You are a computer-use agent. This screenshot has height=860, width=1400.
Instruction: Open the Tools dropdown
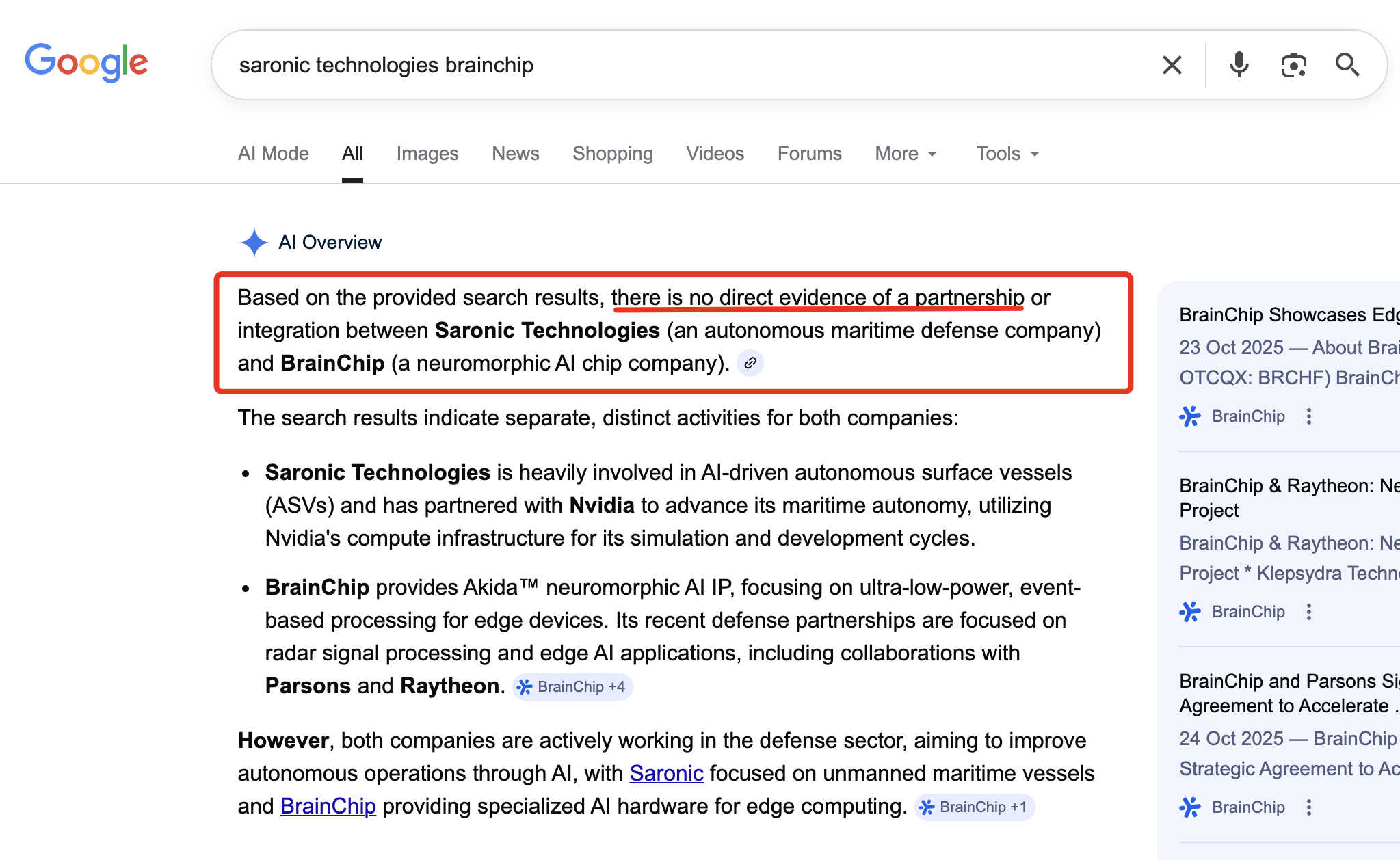click(1007, 154)
